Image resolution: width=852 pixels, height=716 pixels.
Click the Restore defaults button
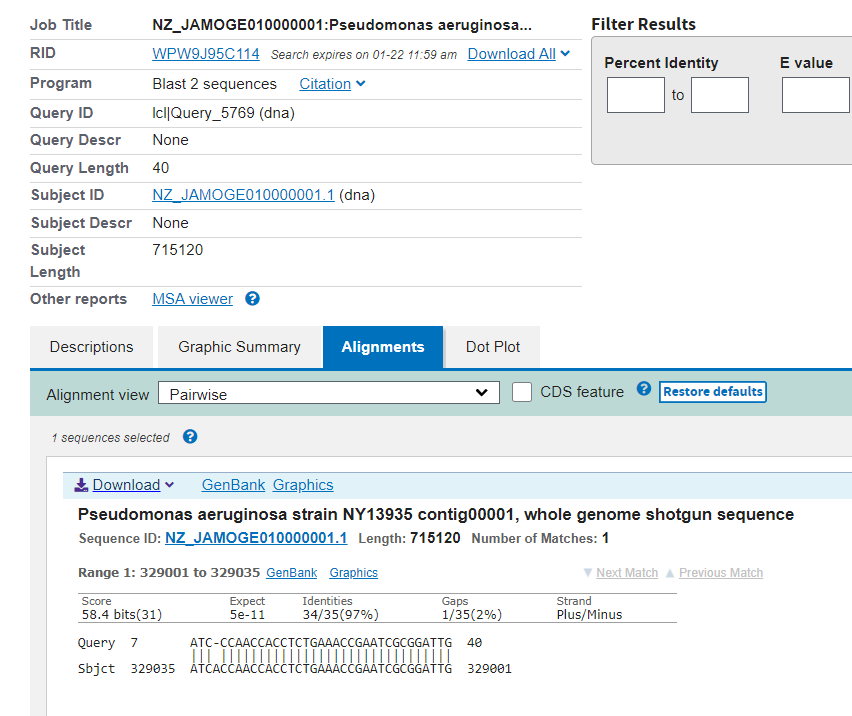(x=713, y=391)
